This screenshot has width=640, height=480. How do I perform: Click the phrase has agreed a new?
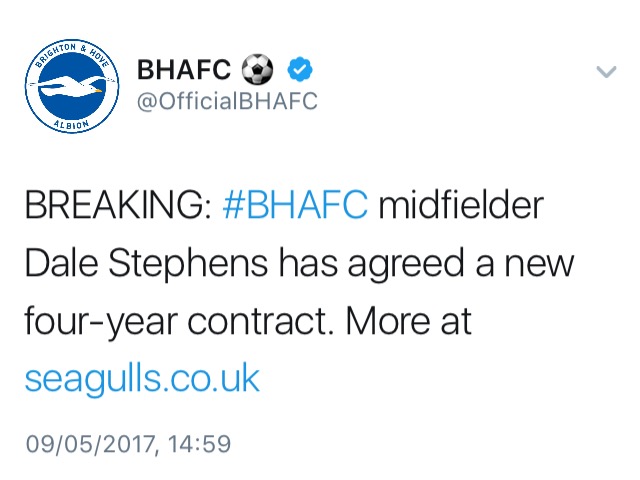tap(427, 264)
